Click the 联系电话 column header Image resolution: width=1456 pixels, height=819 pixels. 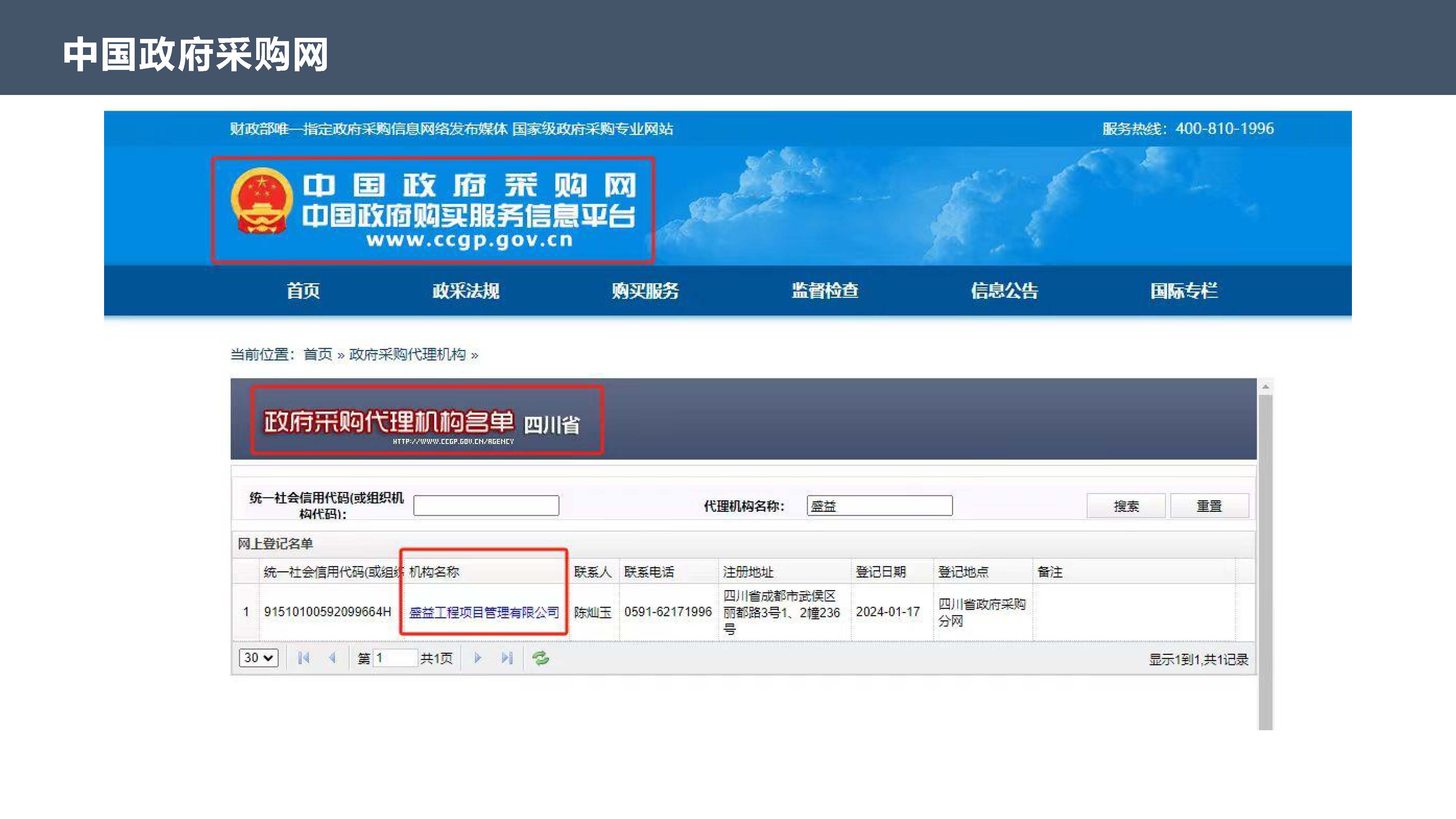click(669, 572)
